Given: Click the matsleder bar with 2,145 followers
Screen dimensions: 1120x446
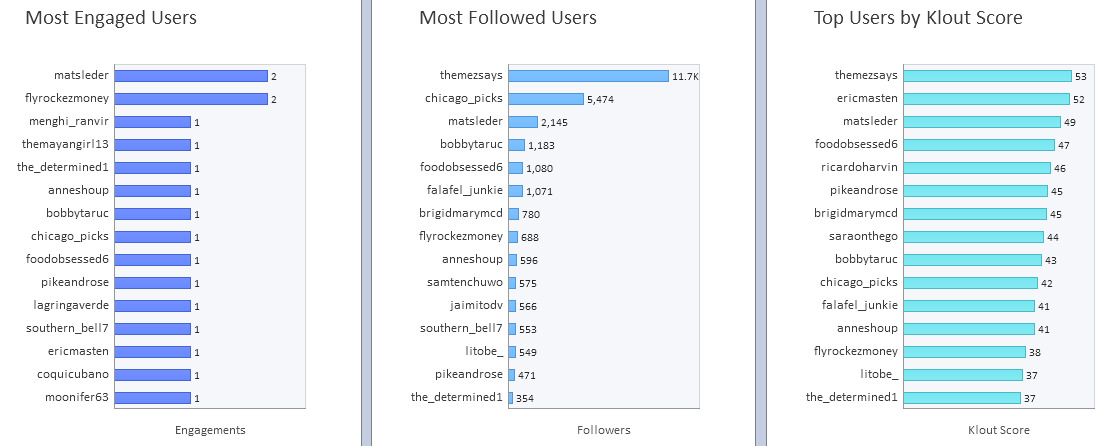Looking at the screenshot, I should 523,122.
